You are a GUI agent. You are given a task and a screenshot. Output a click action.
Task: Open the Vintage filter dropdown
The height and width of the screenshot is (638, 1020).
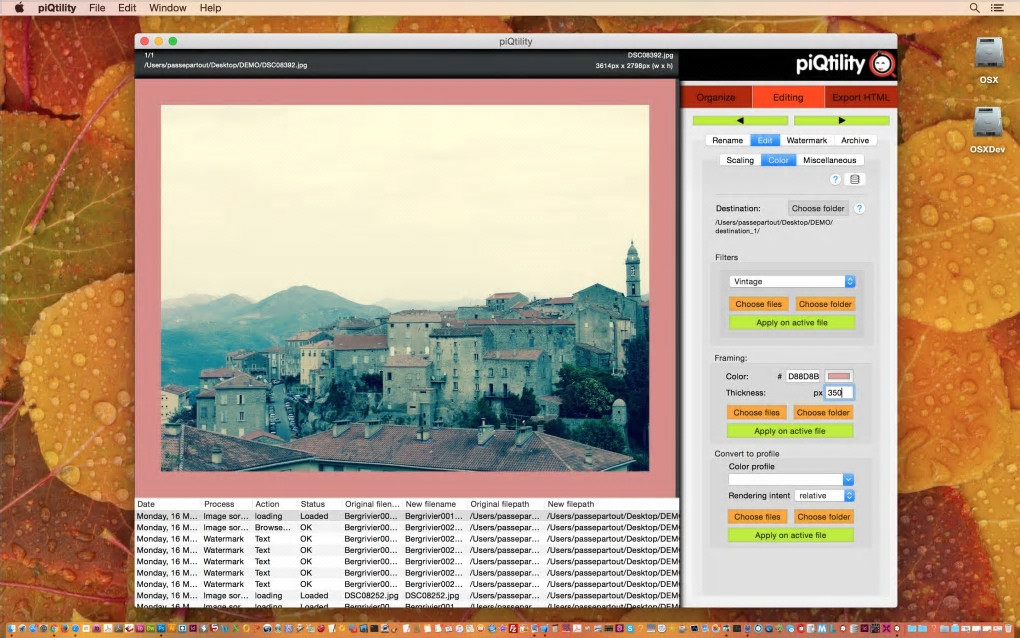[x=792, y=282]
